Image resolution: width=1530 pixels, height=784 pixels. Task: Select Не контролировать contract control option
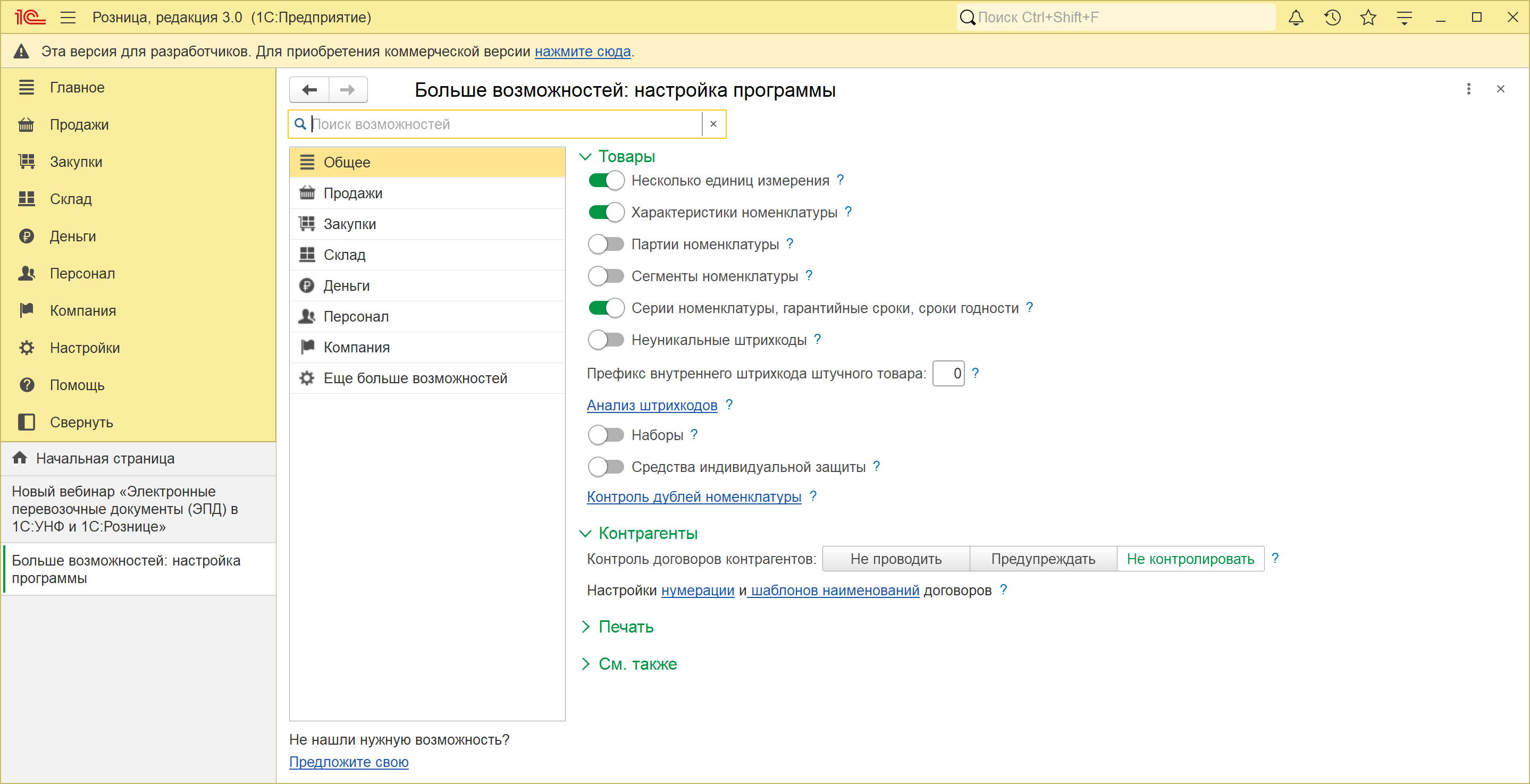tap(1190, 559)
